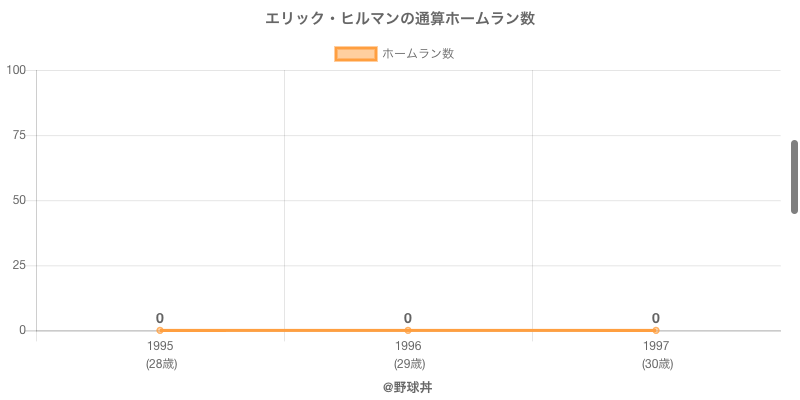Image resolution: width=800 pixels, height=400 pixels.
Task: Click the 0 value label above 1997
Action: click(x=656, y=318)
